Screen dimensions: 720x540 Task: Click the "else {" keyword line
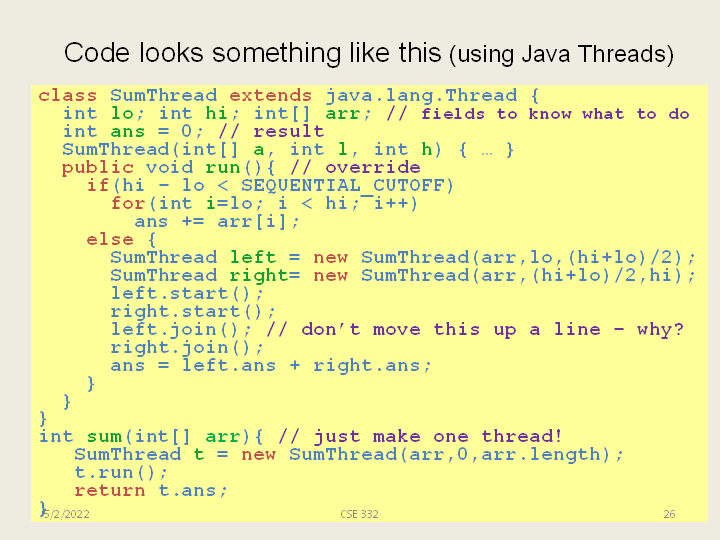(121, 240)
